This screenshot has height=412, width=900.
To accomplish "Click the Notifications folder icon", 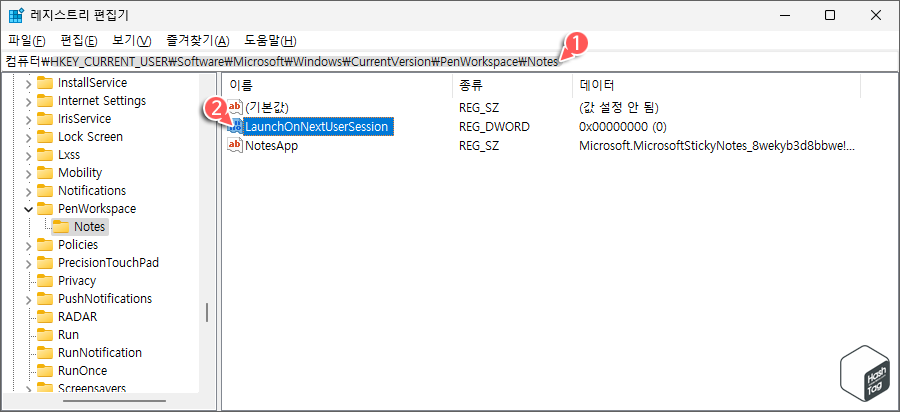I will [45, 191].
